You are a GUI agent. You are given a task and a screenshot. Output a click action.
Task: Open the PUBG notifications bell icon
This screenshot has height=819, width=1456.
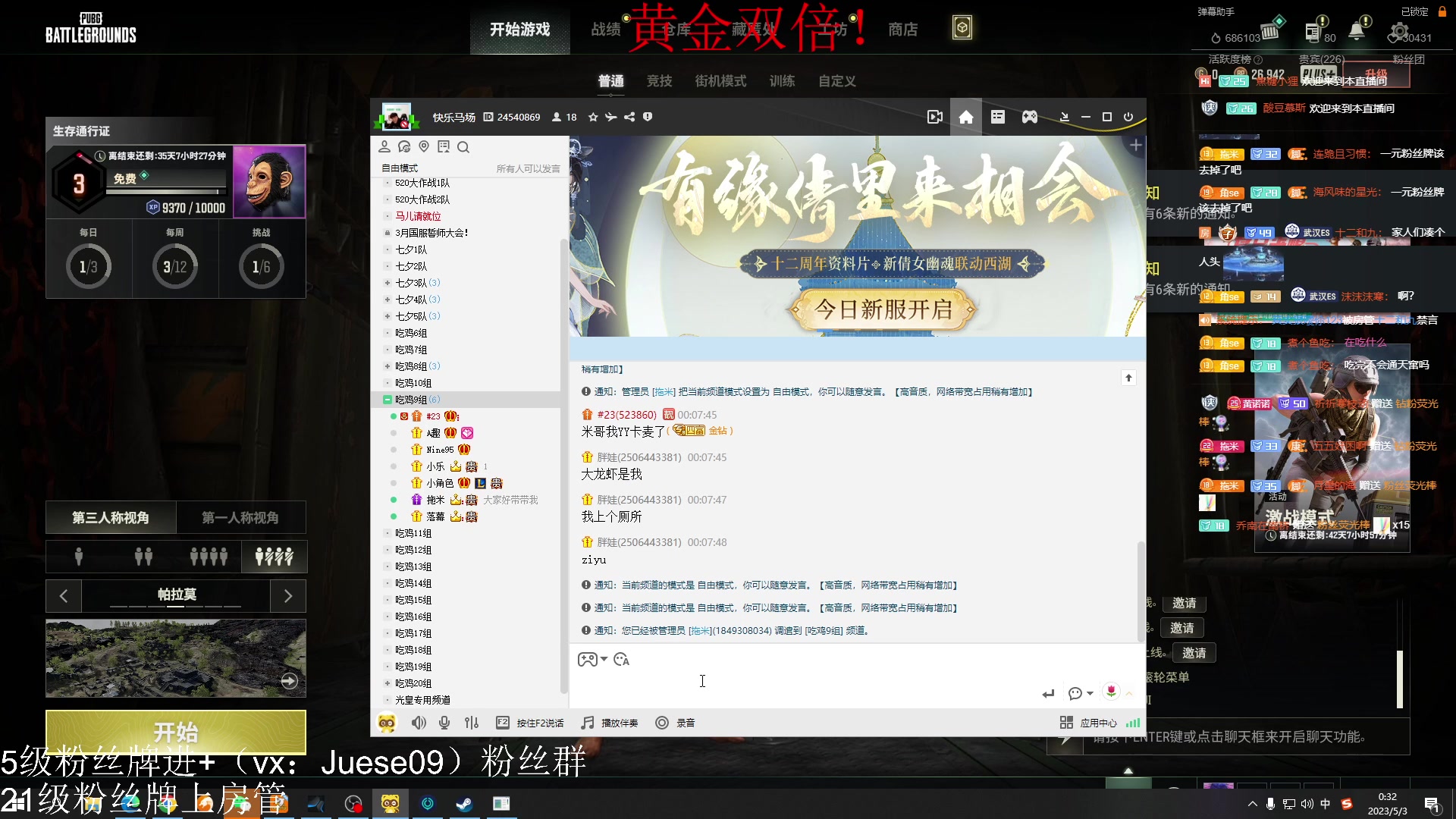click(x=1357, y=30)
